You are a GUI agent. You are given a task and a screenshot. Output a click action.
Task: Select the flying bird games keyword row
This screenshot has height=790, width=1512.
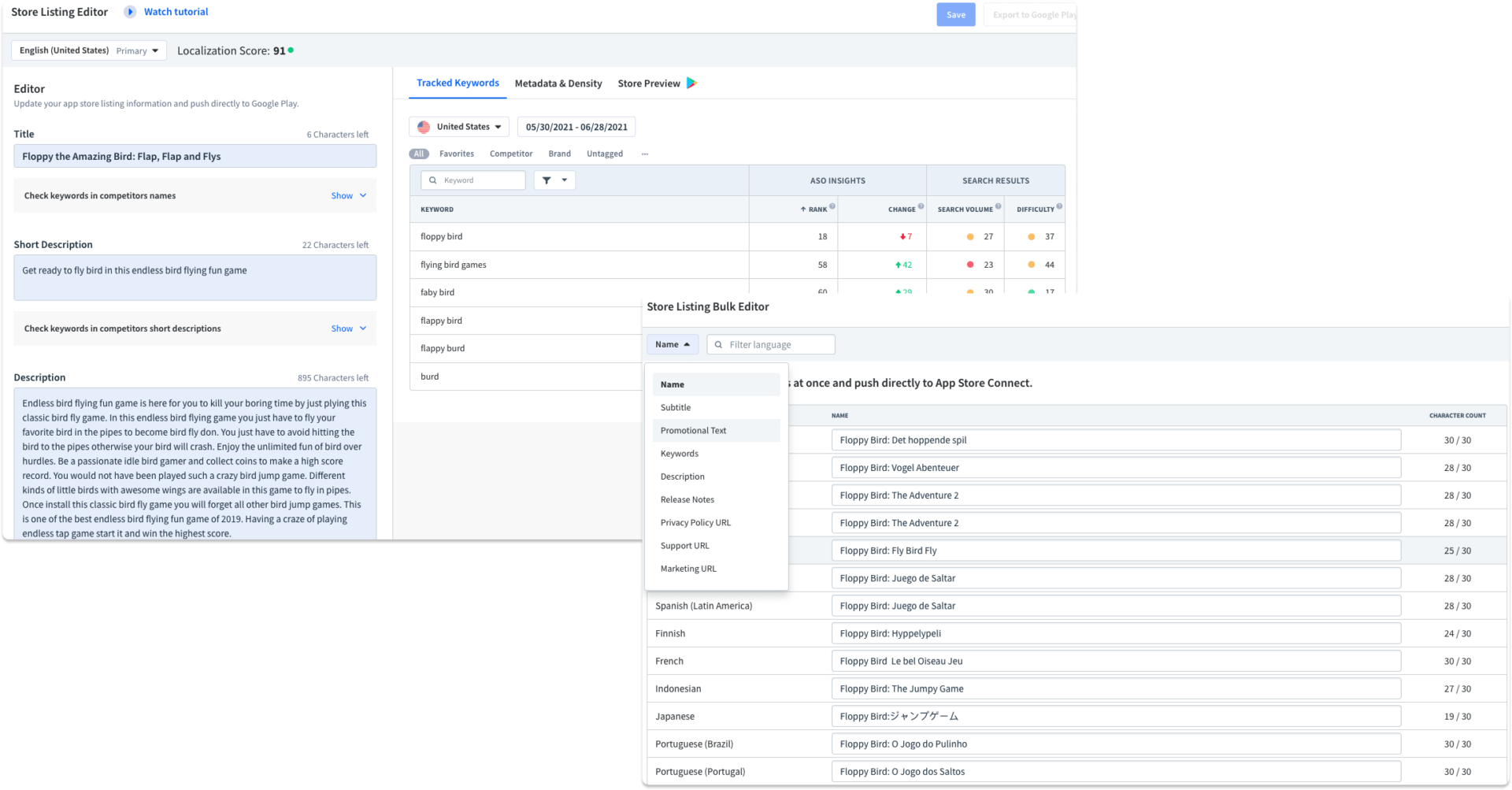tap(737, 265)
